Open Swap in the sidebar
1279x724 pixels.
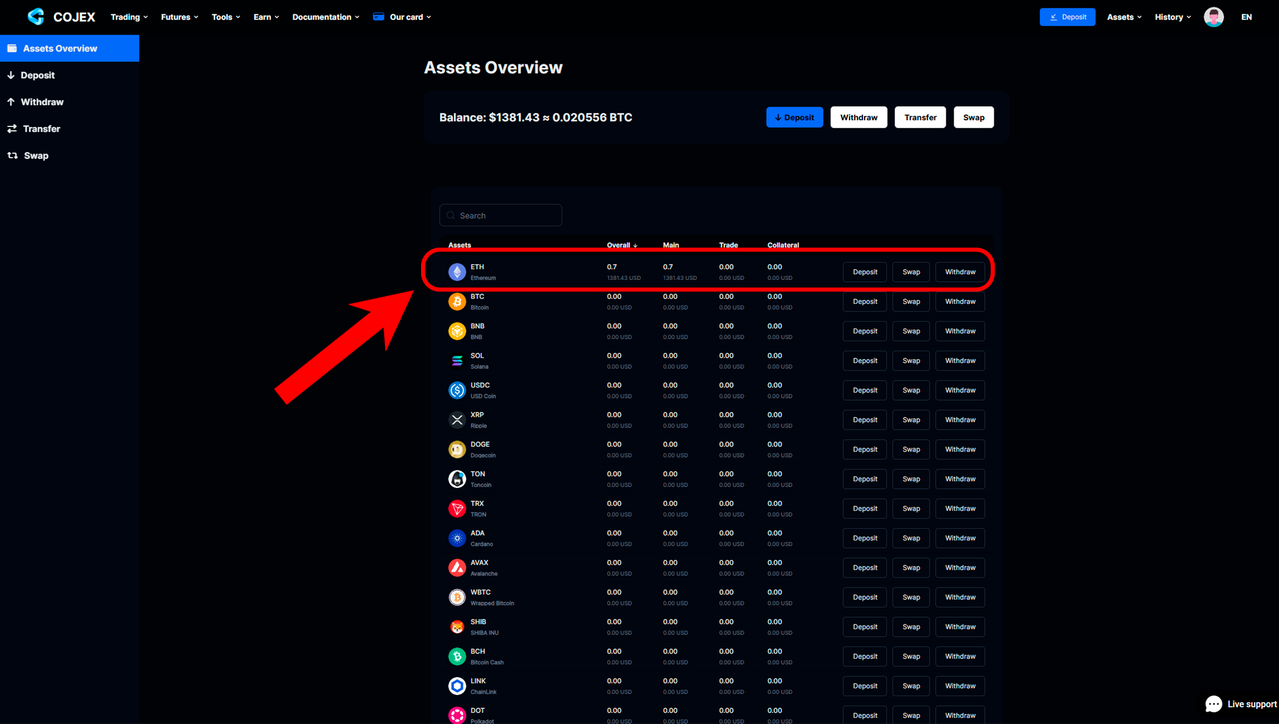(x=69, y=156)
